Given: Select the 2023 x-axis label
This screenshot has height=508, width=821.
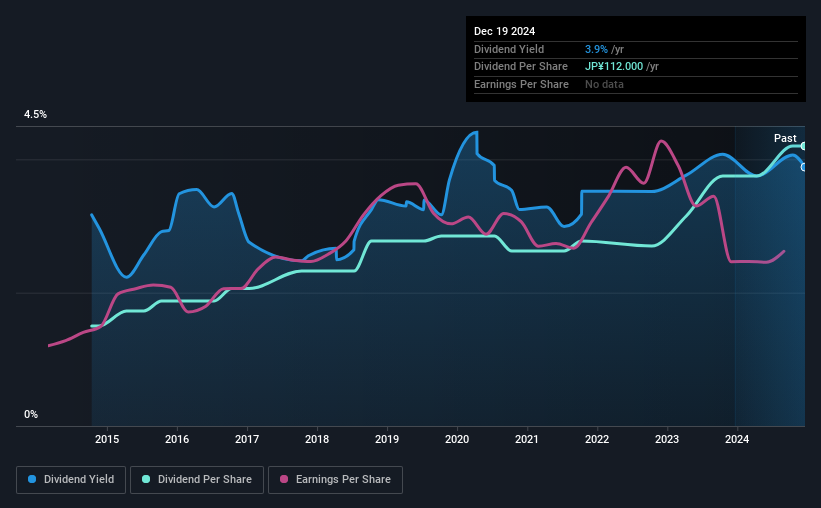Looking at the screenshot, I should (667, 439).
